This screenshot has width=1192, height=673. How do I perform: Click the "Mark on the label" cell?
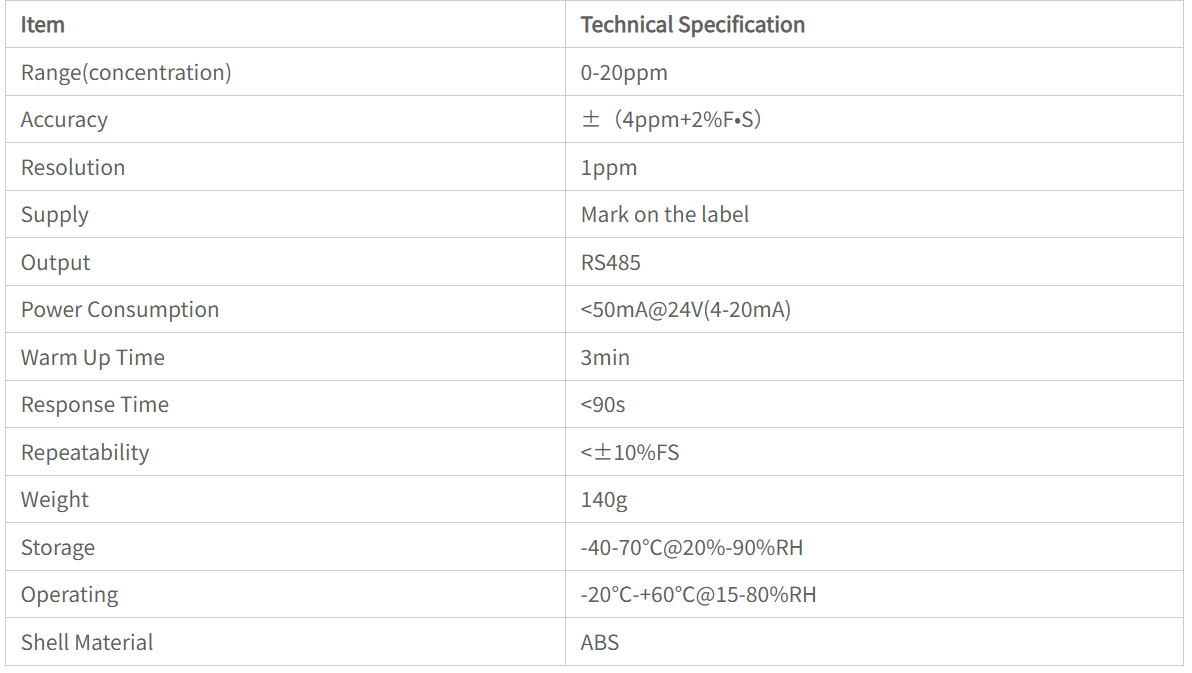click(664, 215)
